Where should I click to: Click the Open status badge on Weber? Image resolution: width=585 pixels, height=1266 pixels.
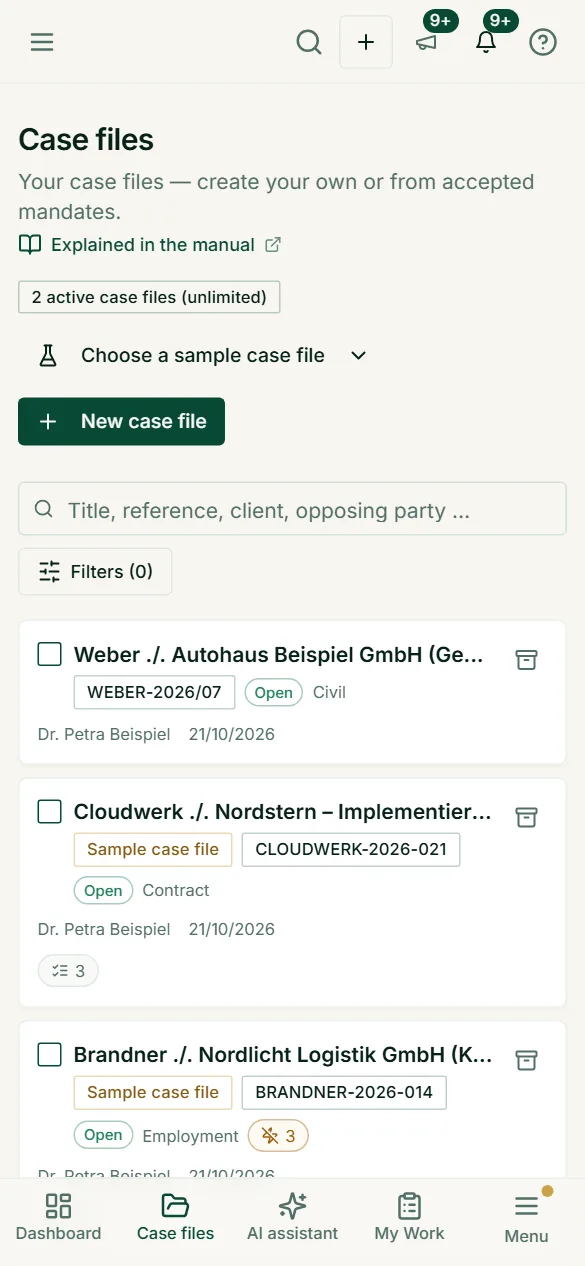pos(273,692)
